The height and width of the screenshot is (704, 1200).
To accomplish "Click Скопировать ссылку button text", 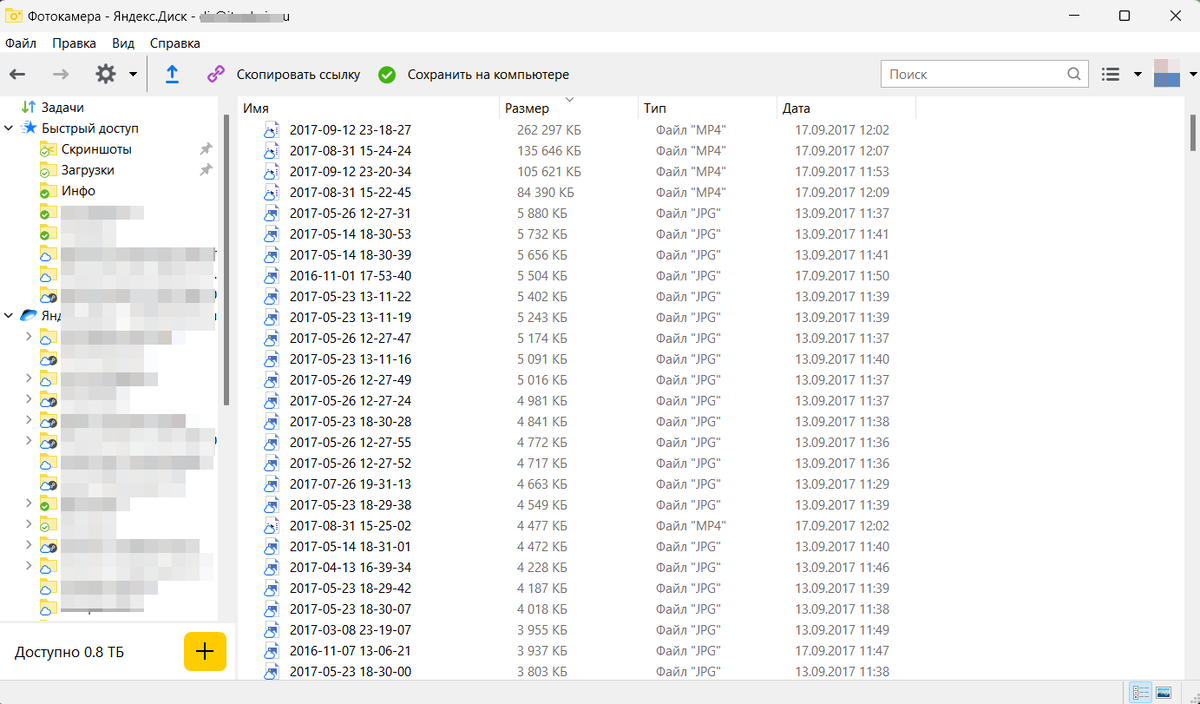I will click(298, 74).
